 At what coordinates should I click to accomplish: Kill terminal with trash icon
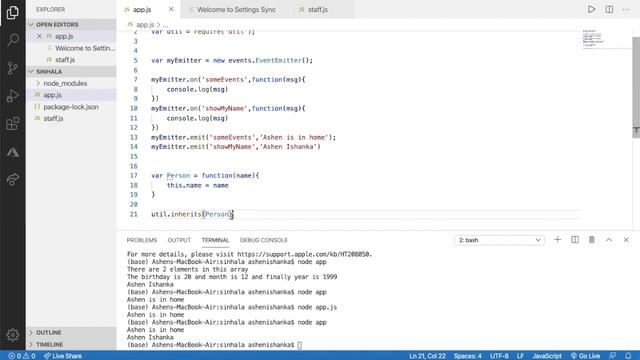coord(591,240)
